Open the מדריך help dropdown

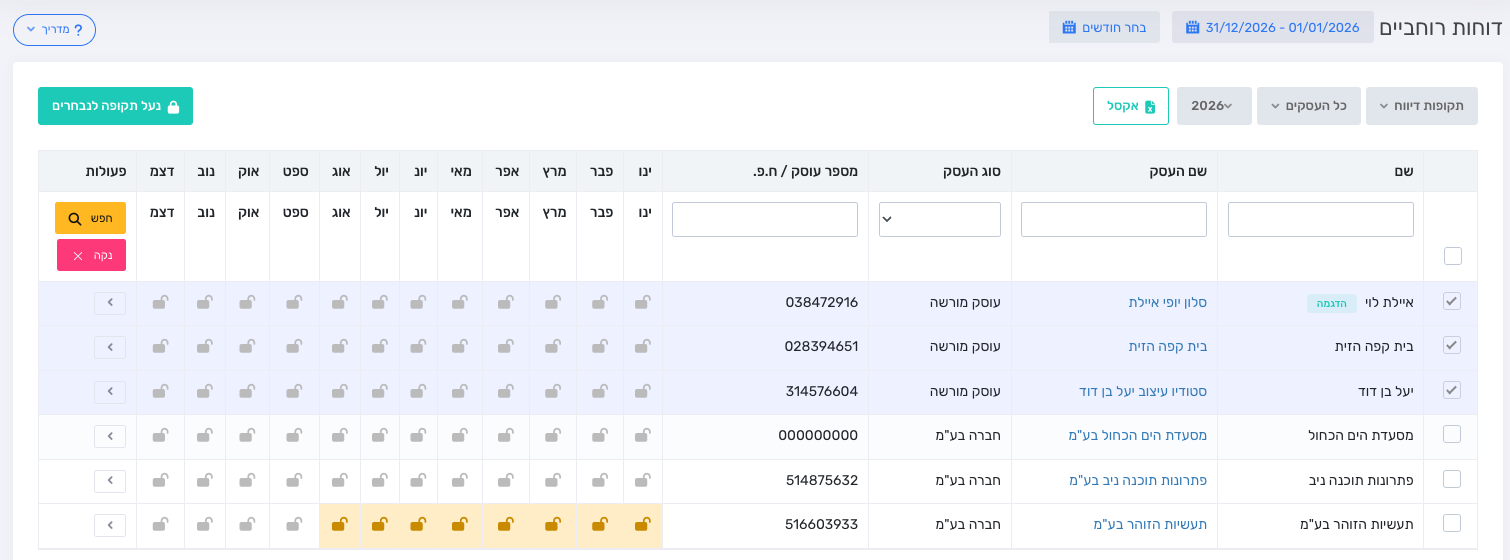[x=54, y=30]
